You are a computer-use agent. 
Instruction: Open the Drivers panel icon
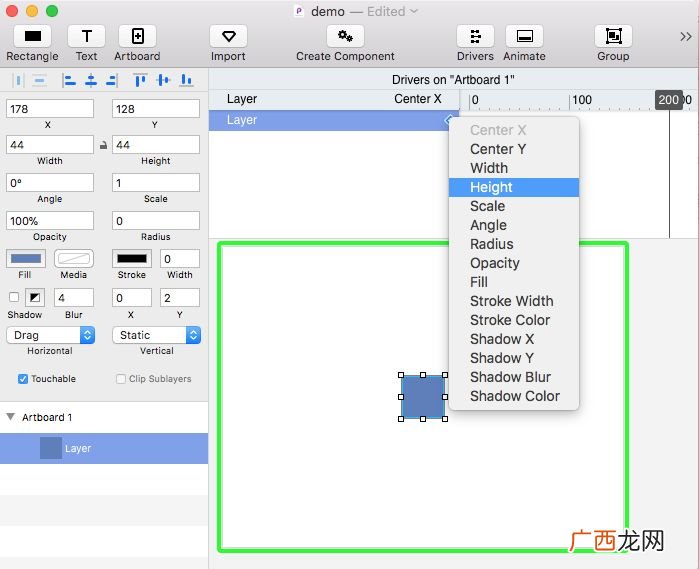point(475,36)
